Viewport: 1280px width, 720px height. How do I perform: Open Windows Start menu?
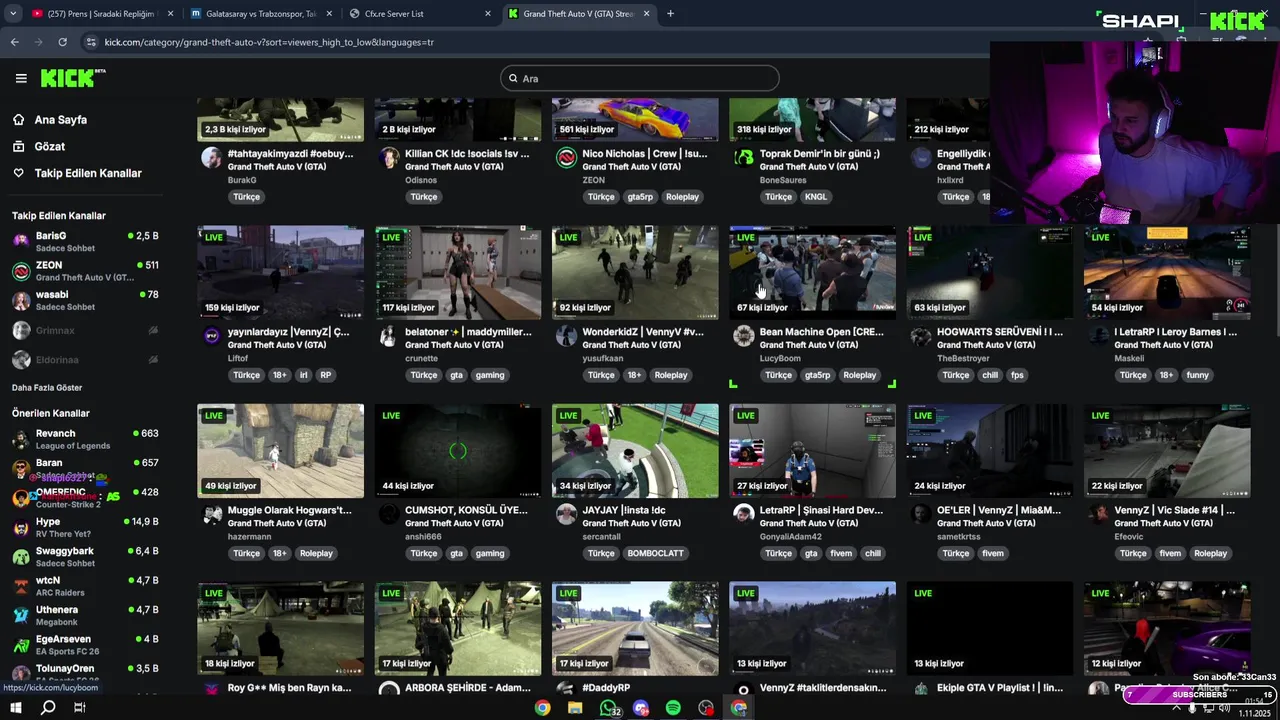15,708
